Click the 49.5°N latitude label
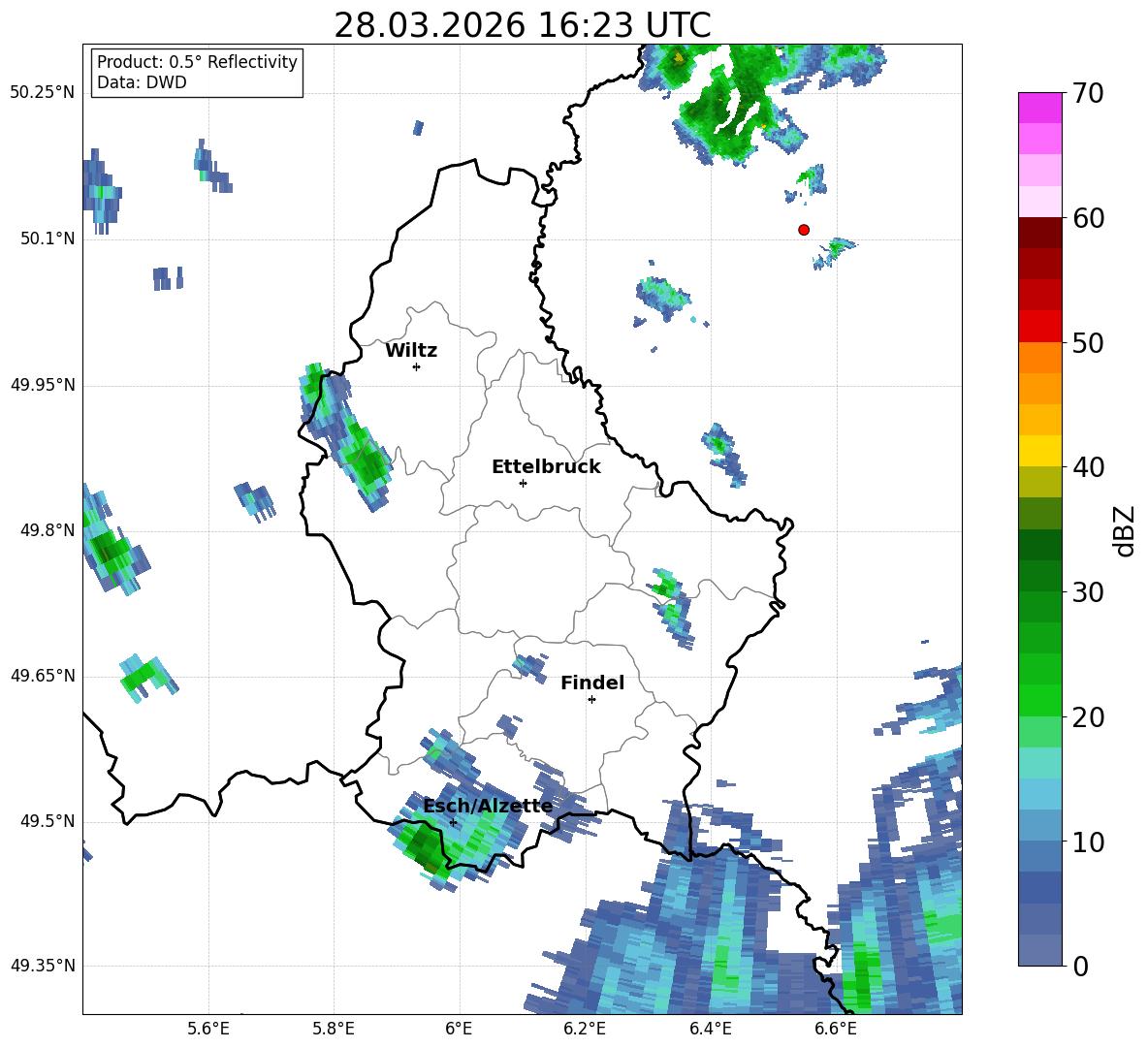The height and width of the screenshot is (1048, 1148). [48, 821]
